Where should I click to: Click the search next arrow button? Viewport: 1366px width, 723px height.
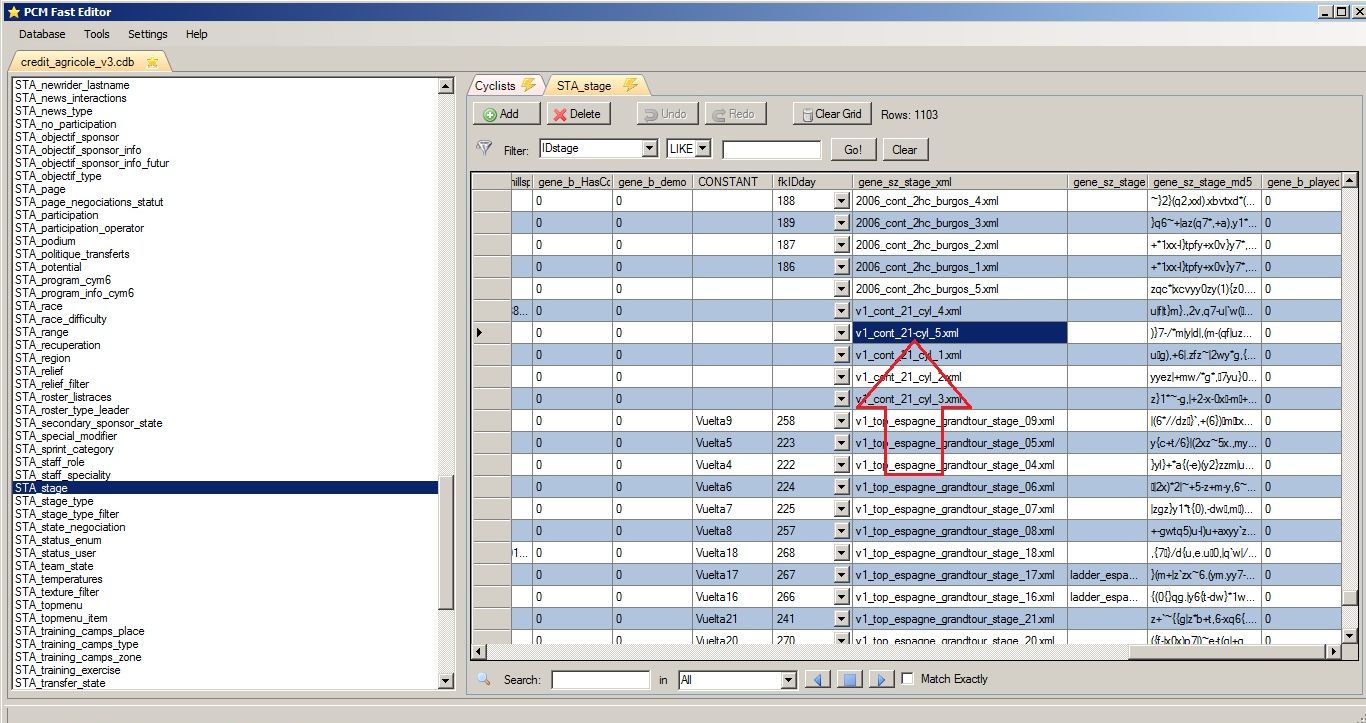tap(880, 680)
